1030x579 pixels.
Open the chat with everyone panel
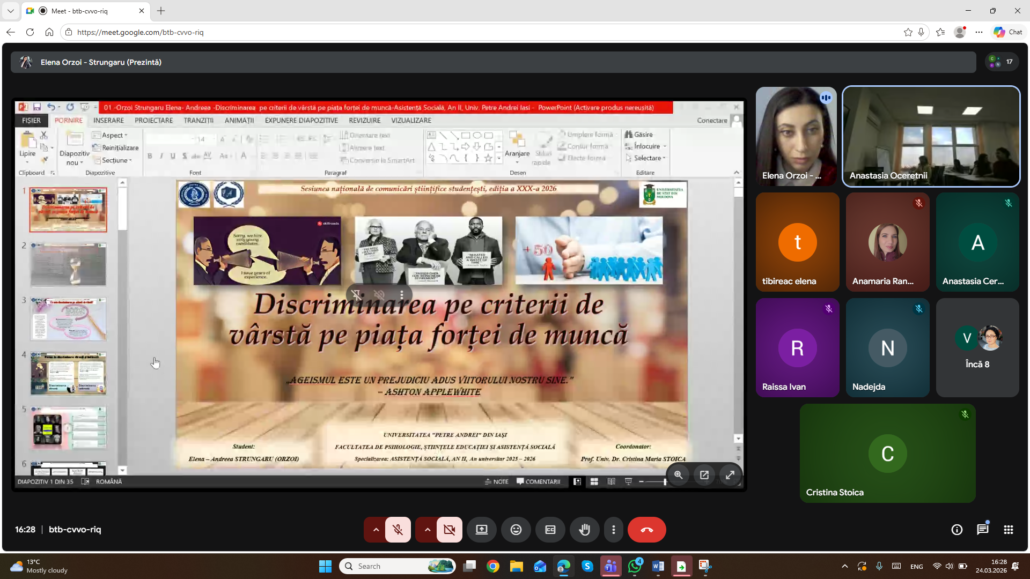click(983, 530)
